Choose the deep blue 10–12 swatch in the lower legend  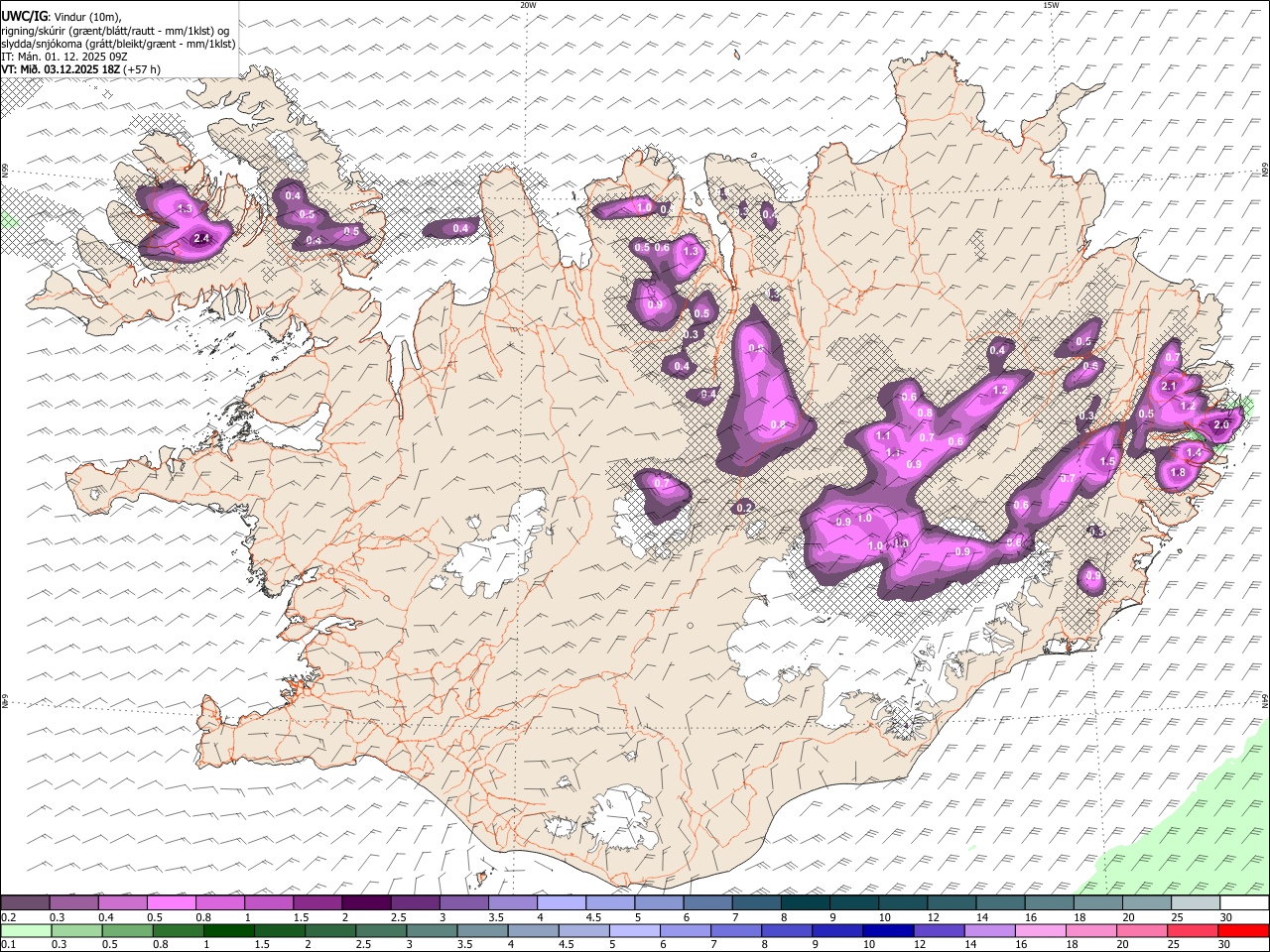[889, 930]
